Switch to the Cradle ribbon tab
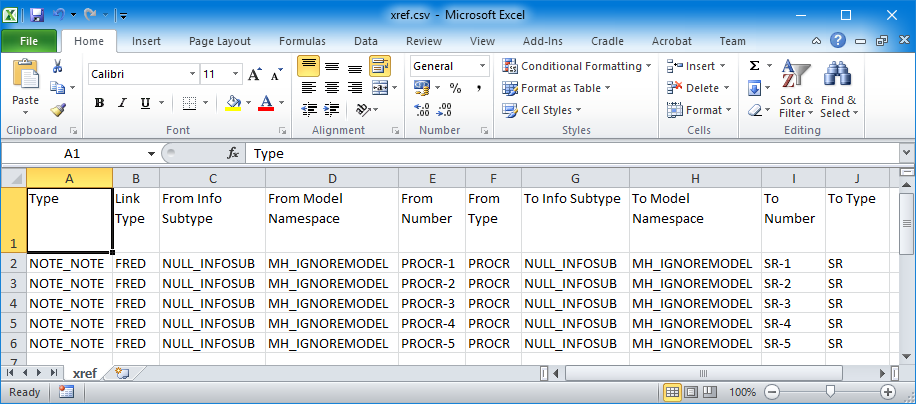The width and height of the screenshot is (916, 404). coord(607,41)
